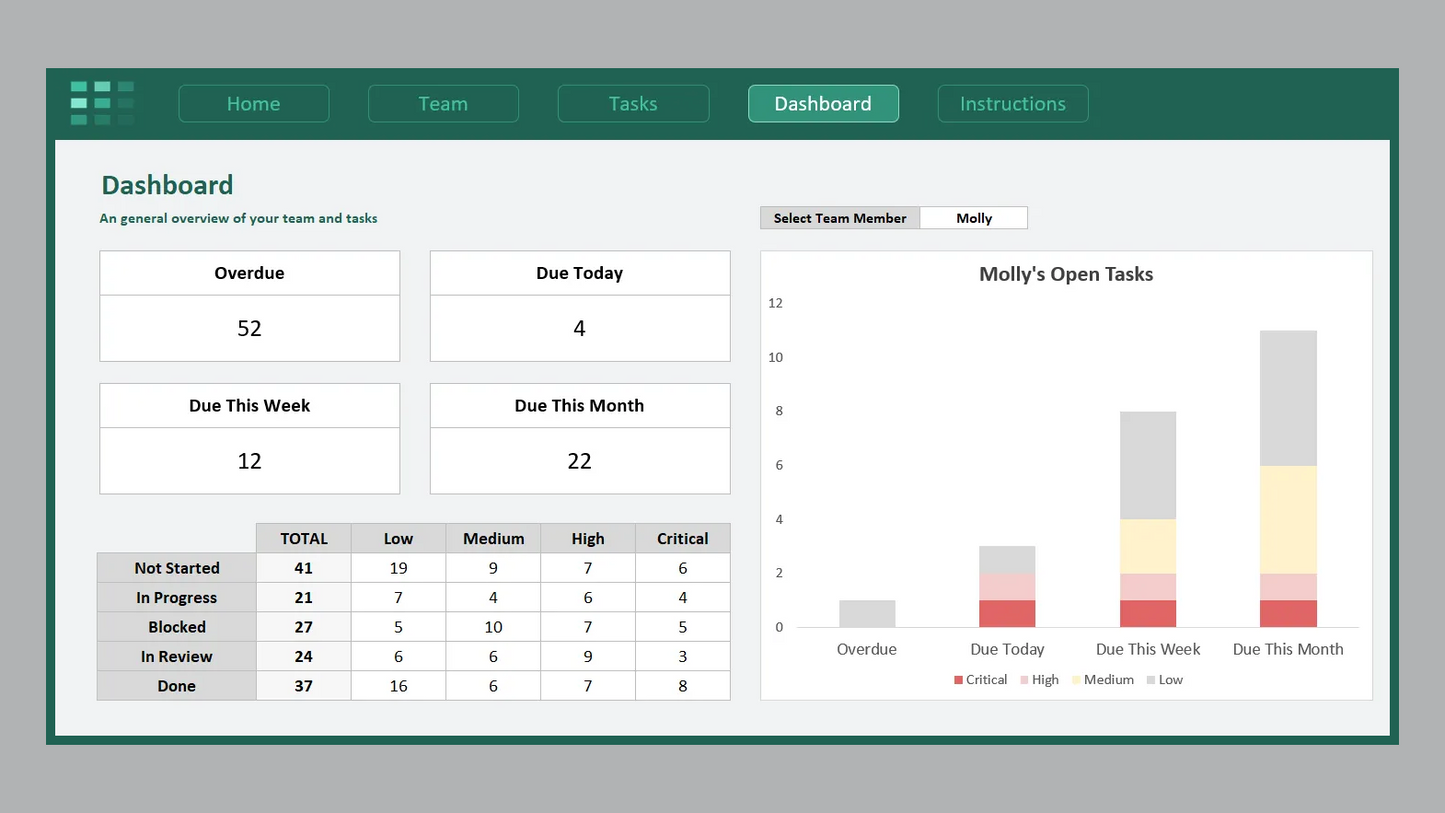Go to the Home tab
Image resolution: width=1445 pixels, height=813 pixels.
253,104
